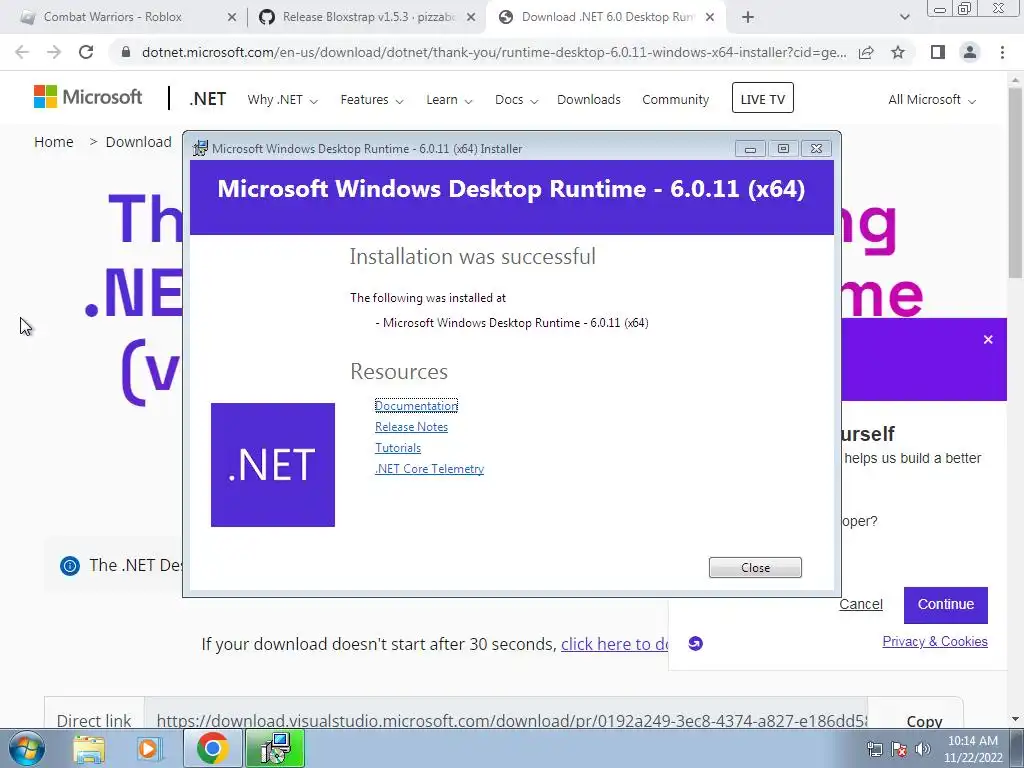Click the network tray icon
Screen dimensions: 1024x768
(874, 749)
